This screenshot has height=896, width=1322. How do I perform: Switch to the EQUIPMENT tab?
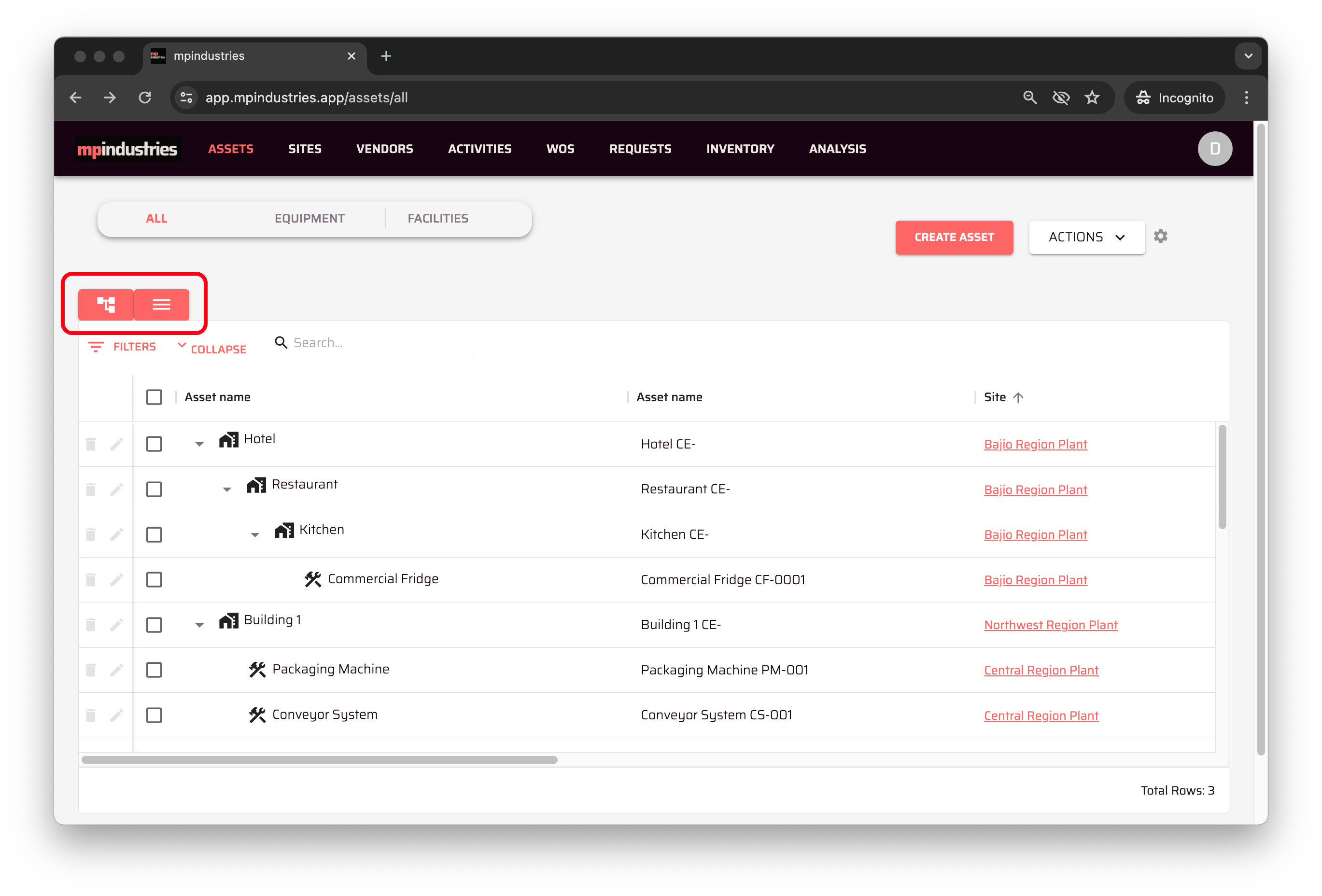click(309, 219)
